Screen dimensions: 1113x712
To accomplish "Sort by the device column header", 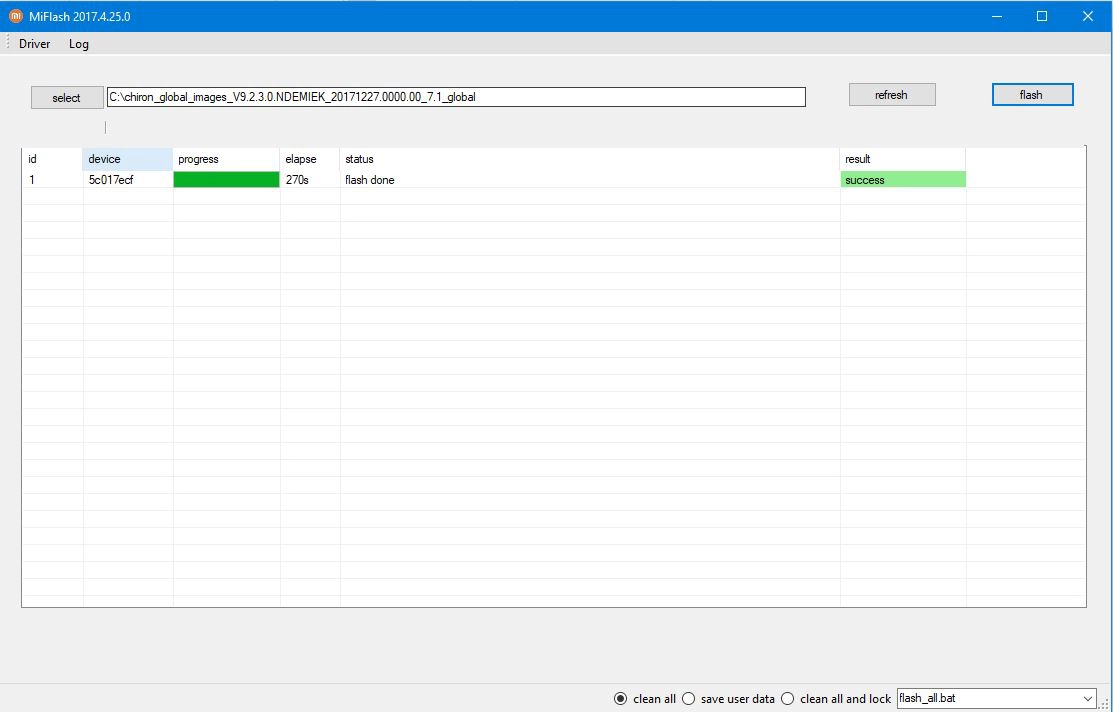I will pyautogui.click(x=128, y=159).
